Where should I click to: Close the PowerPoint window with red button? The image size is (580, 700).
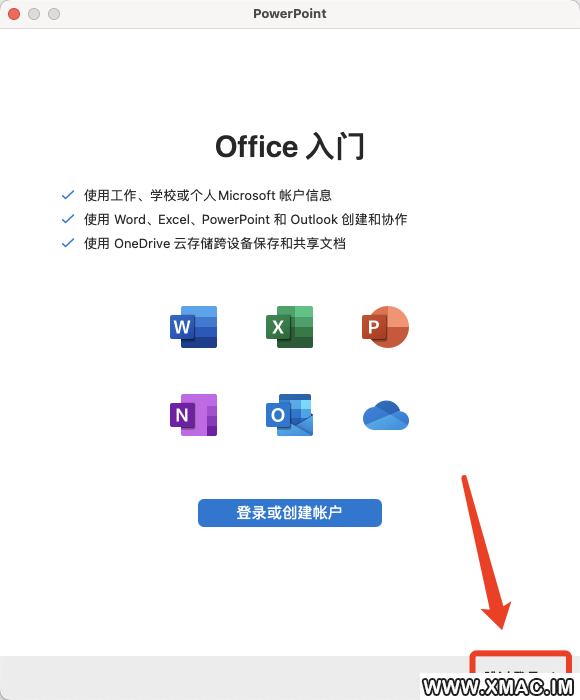click(14, 14)
